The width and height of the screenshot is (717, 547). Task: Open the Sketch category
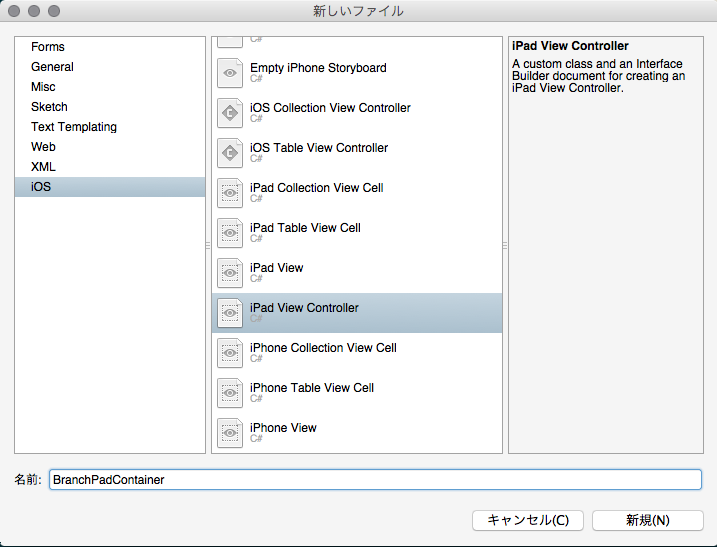pos(110,107)
